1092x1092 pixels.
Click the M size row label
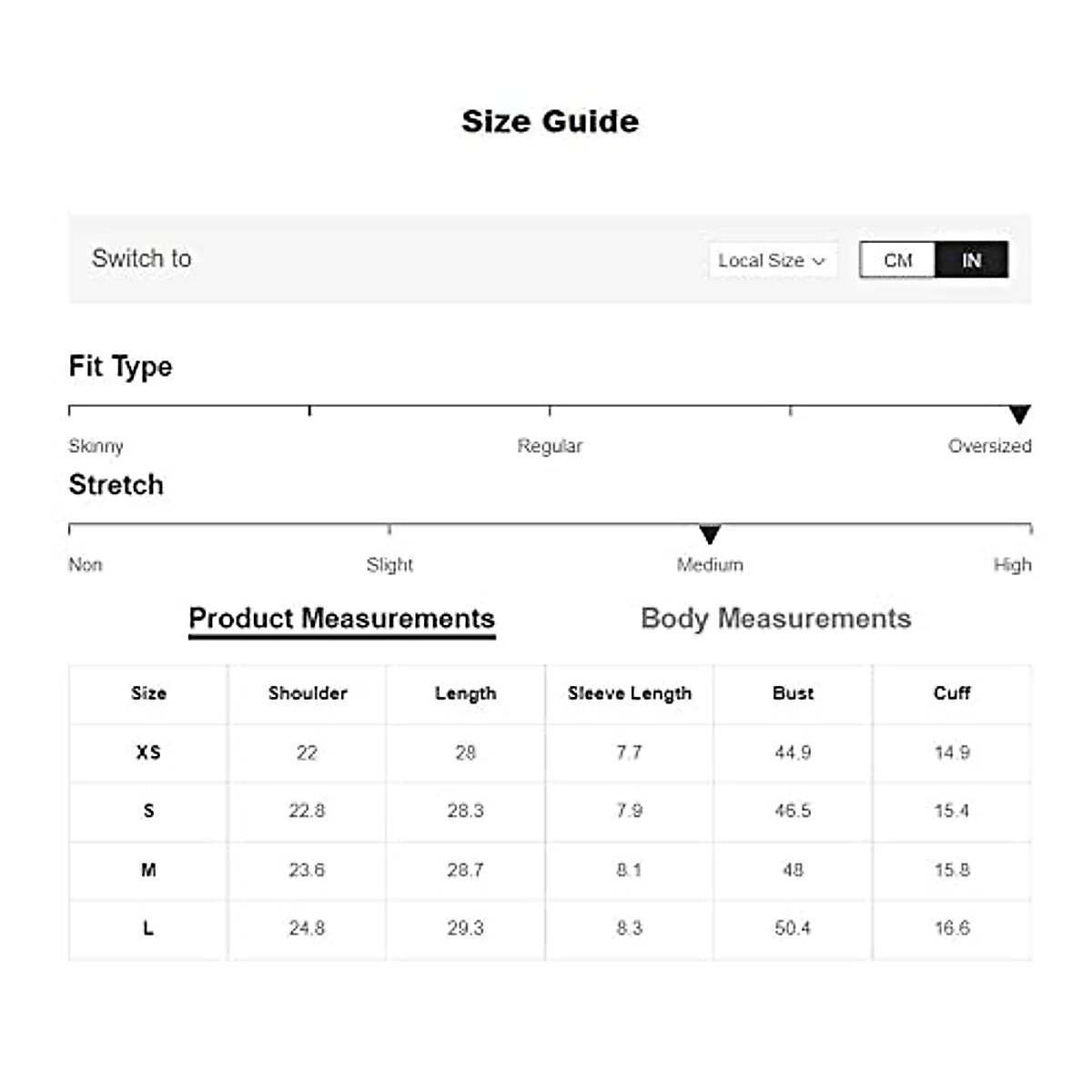coord(148,870)
